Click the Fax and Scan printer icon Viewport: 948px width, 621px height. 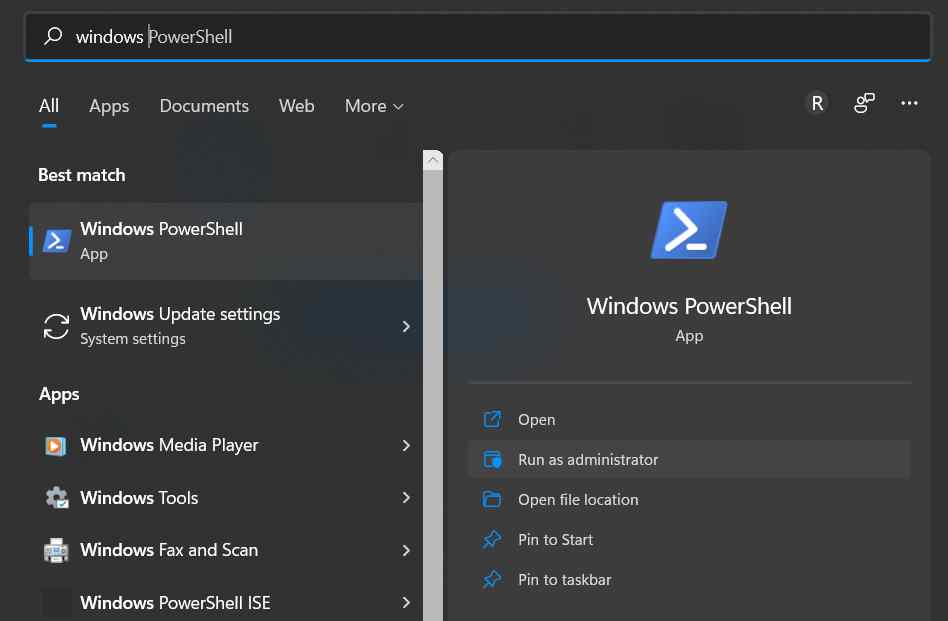[56, 550]
